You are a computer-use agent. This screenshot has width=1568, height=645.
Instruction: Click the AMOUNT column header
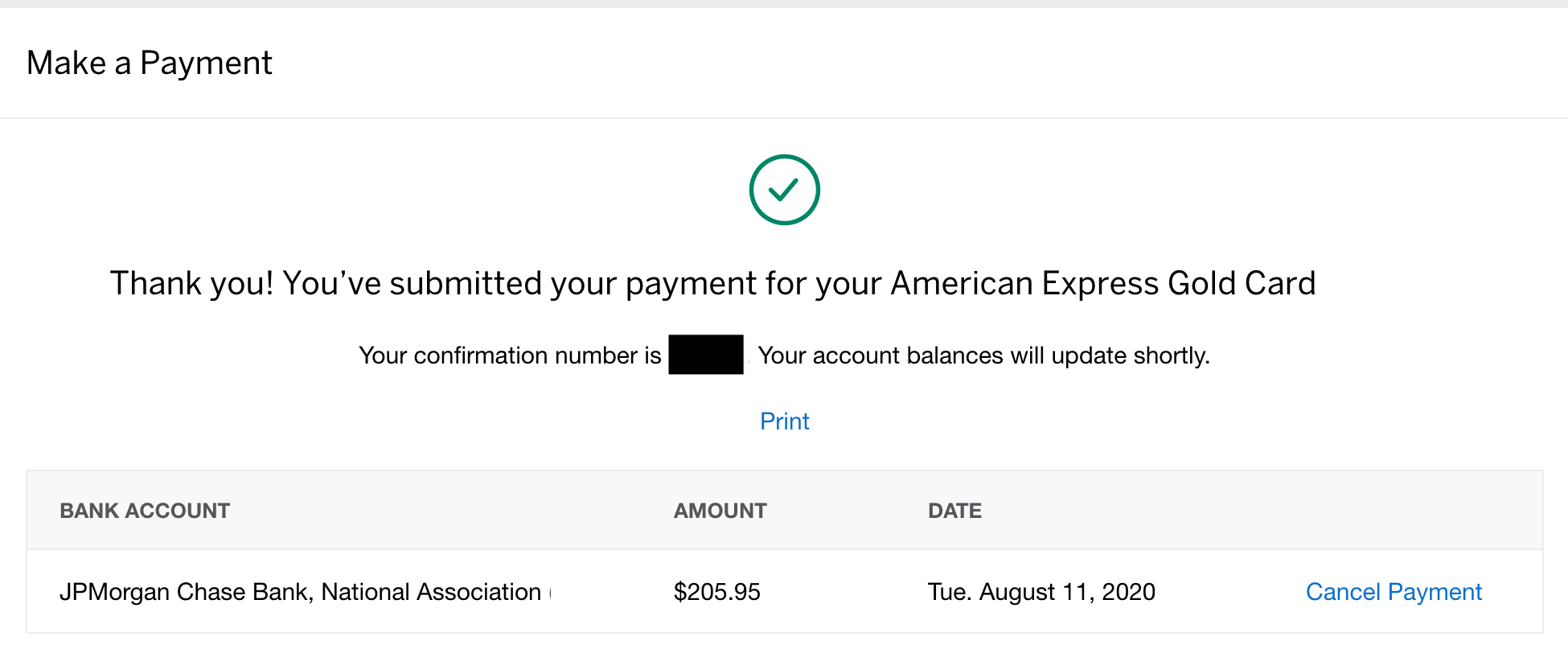click(720, 511)
